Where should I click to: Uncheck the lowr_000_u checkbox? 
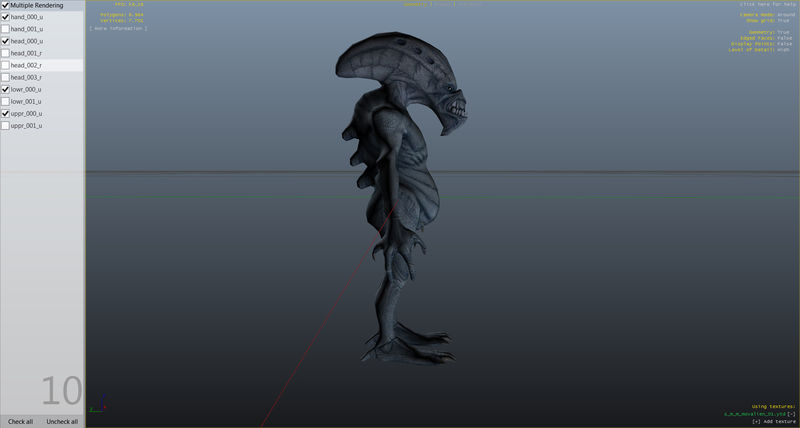click(x=6, y=89)
